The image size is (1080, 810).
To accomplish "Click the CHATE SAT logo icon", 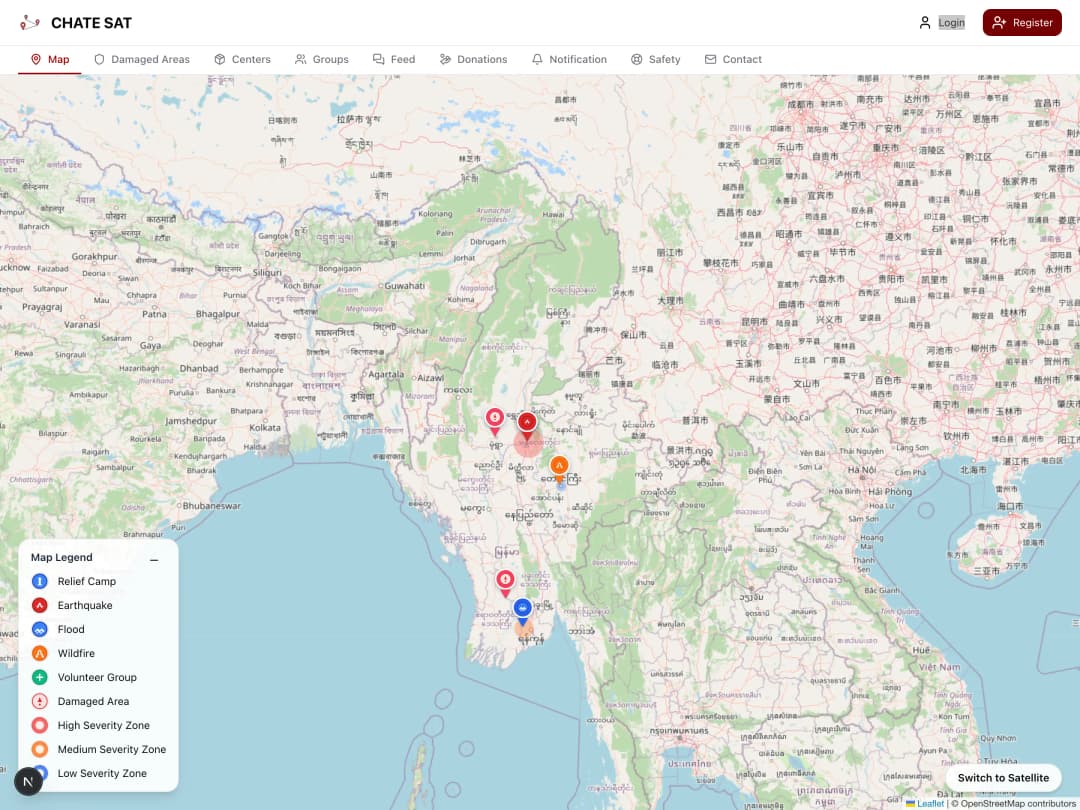I will click(x=30, y=21).
